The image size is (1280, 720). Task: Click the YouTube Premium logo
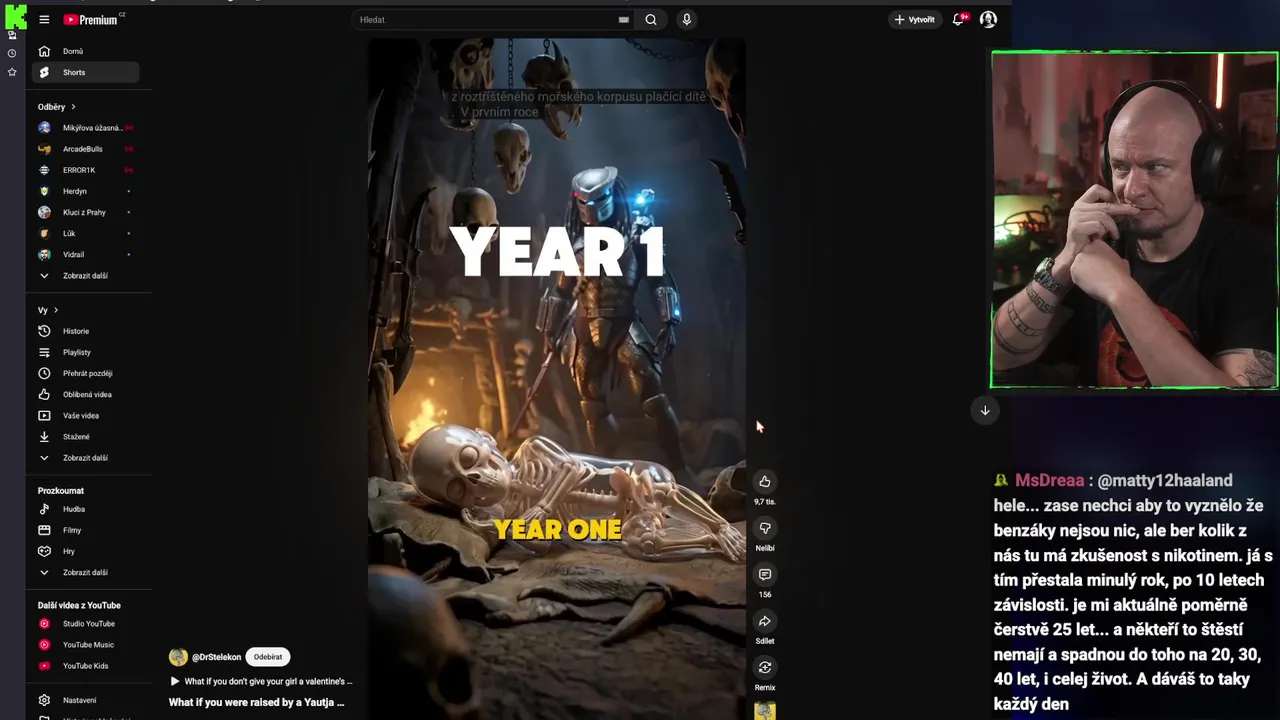coord(92,19)
